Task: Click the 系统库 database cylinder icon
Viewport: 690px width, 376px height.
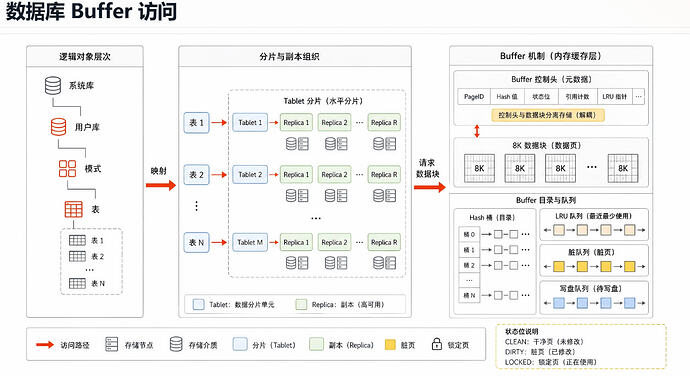Action: [53, 86]
